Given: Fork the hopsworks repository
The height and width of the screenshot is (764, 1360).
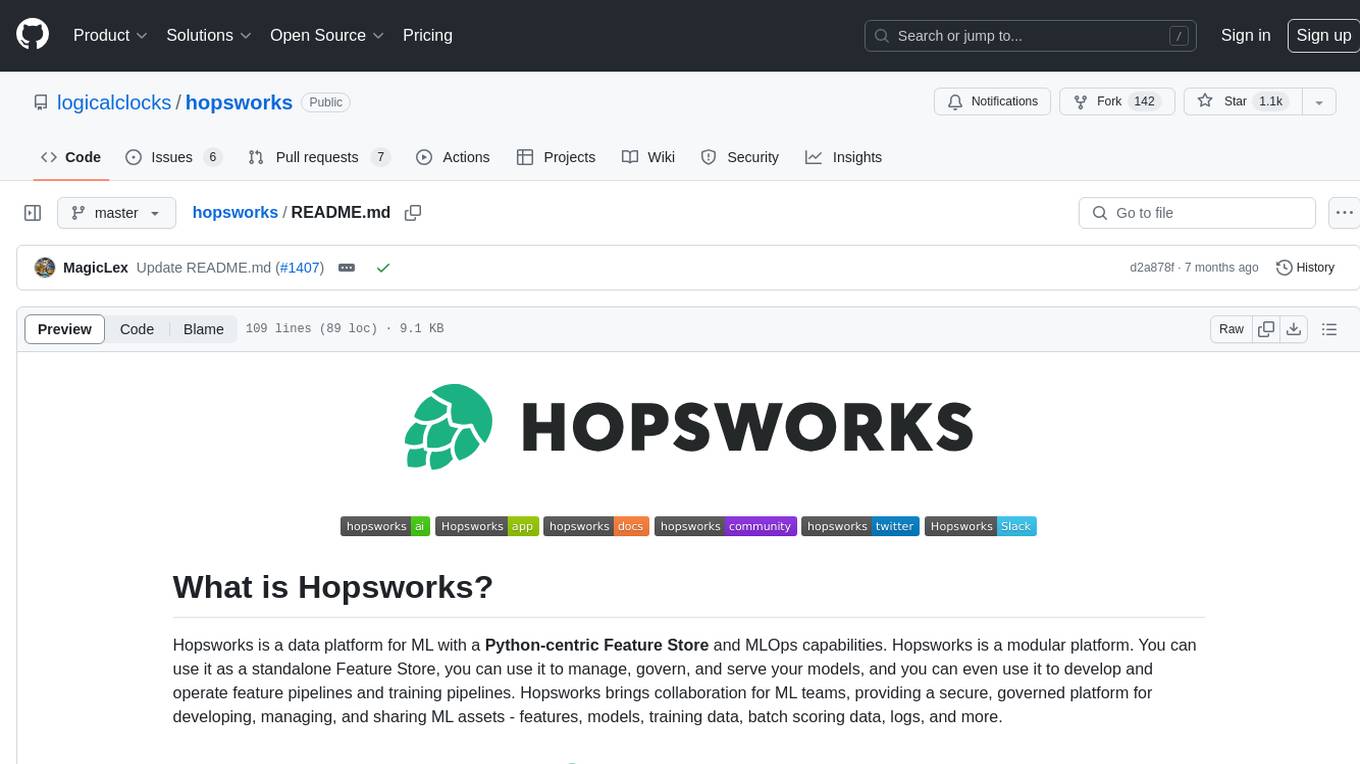Looking at the screenshot, I should coord(1117,102).
